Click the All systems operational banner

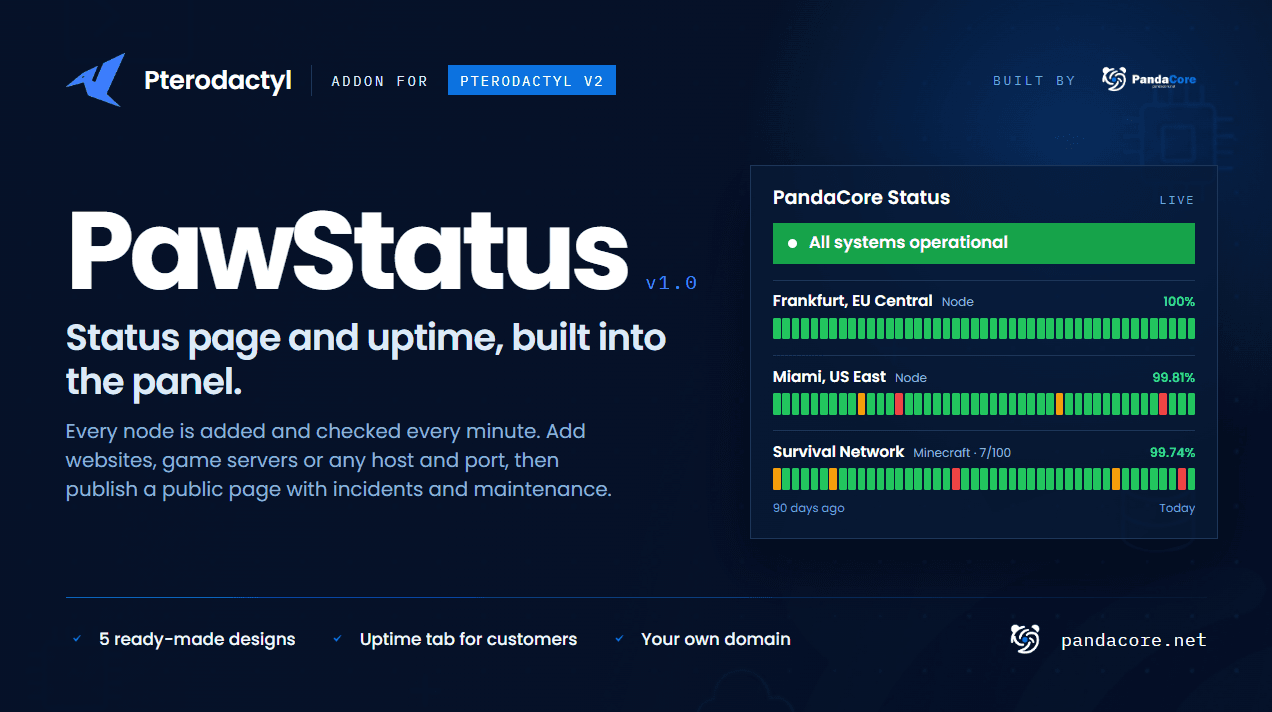[984, 243]
